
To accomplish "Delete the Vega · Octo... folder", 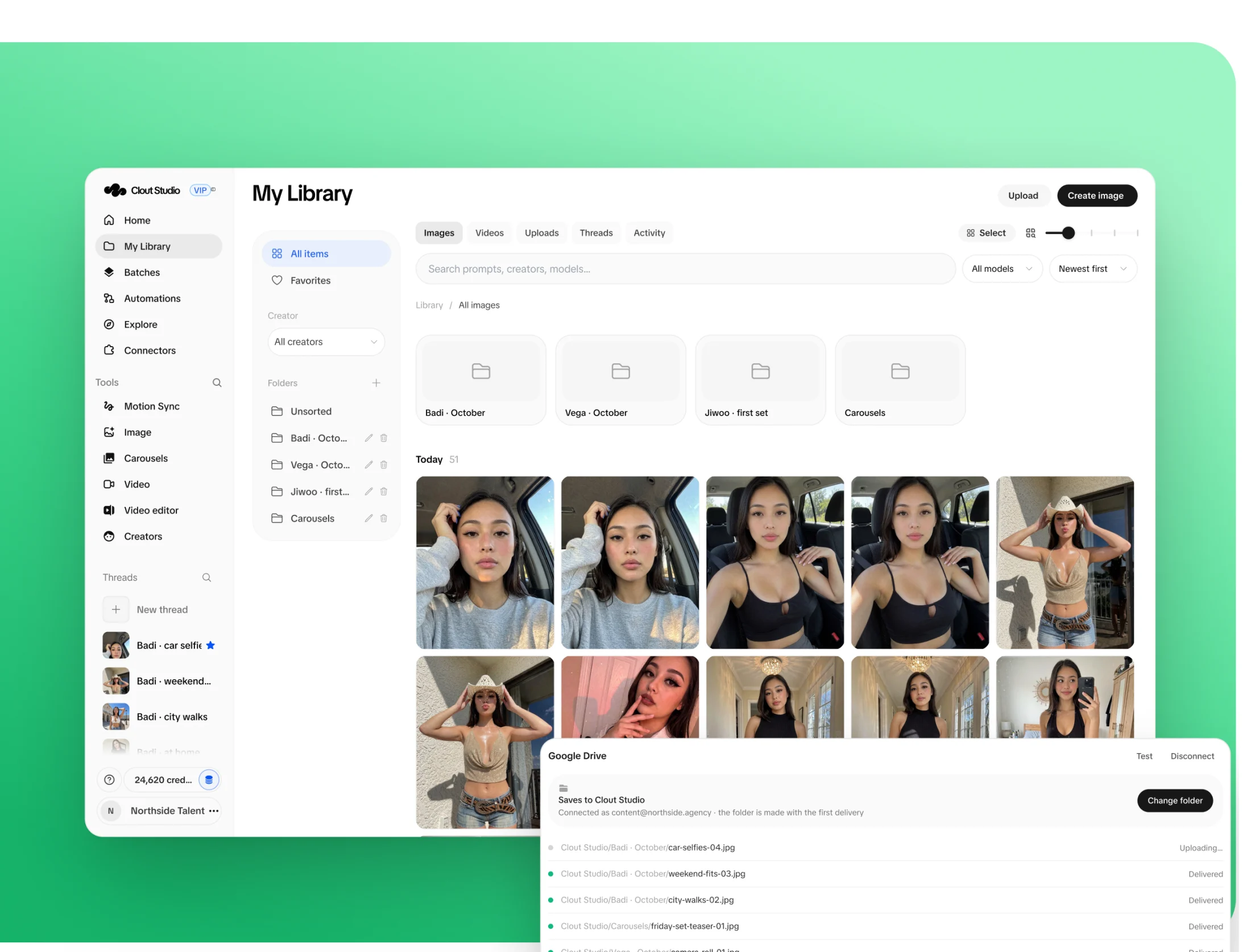I will [384, 465].
